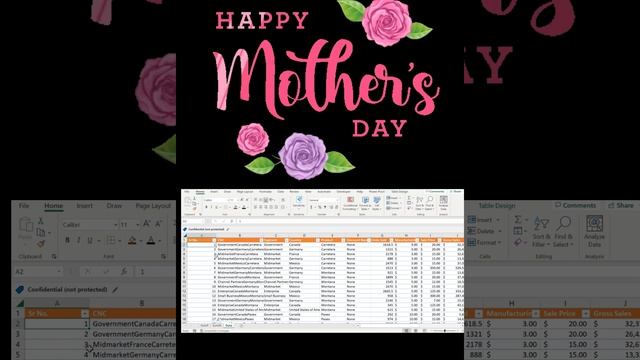The width and height of the screenshot is (640, 360).
Task: Click Increase Font Size icon in background ribbon
Action: [147, 224]
